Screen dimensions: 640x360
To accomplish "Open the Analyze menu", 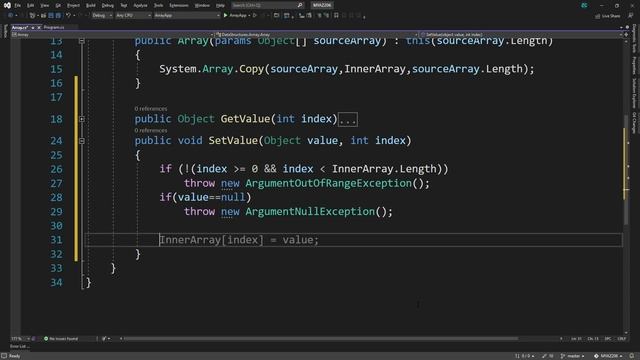I will coord(140,5).
